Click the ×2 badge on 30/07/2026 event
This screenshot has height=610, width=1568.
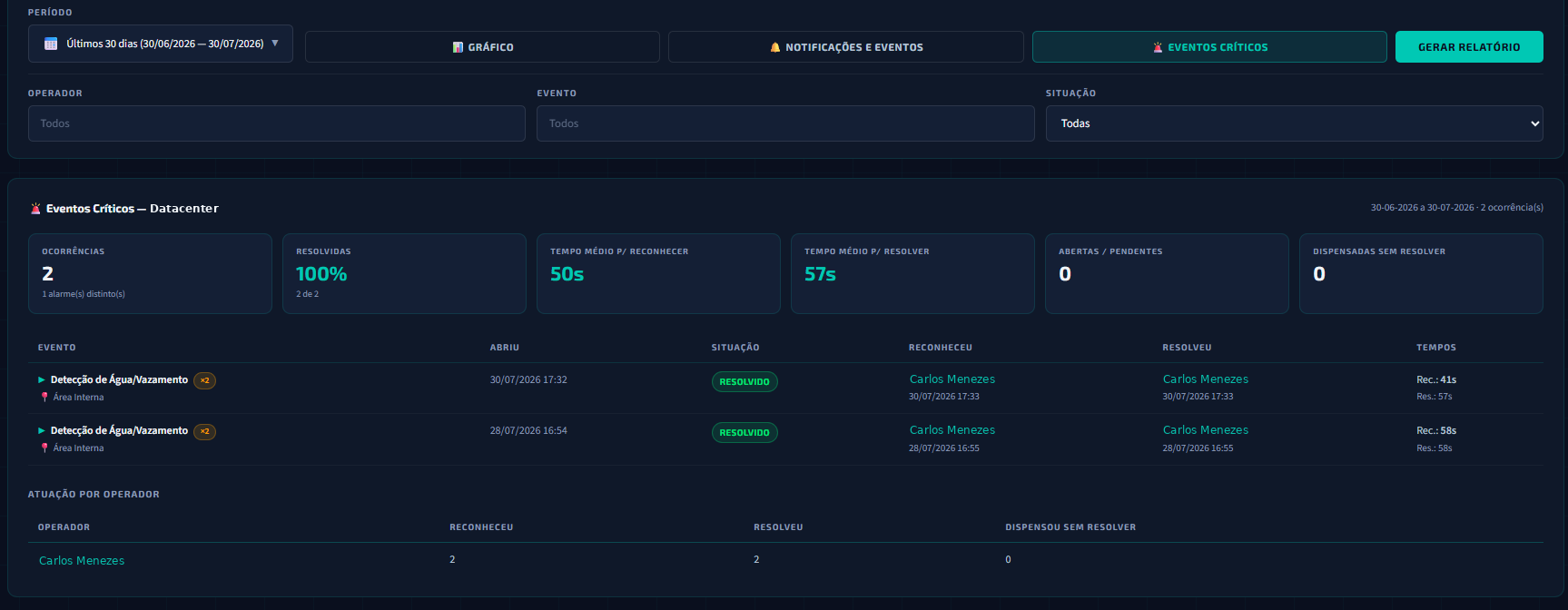pos(204,380)
